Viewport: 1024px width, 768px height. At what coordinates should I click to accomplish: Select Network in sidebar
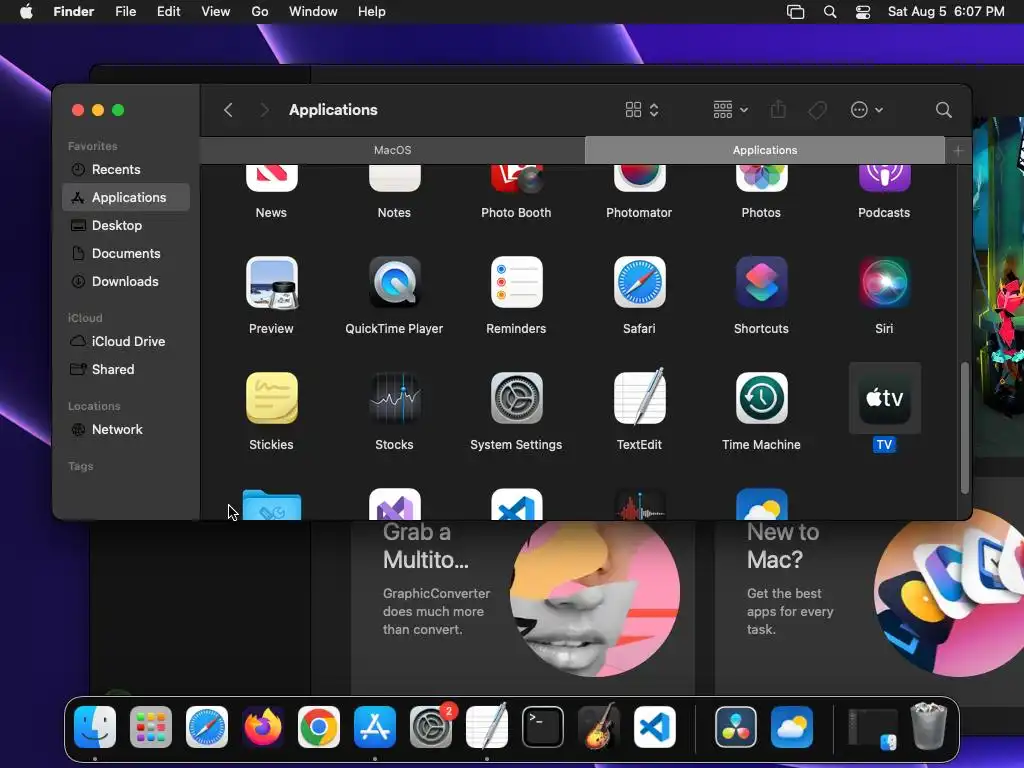[x=126, y=430]
